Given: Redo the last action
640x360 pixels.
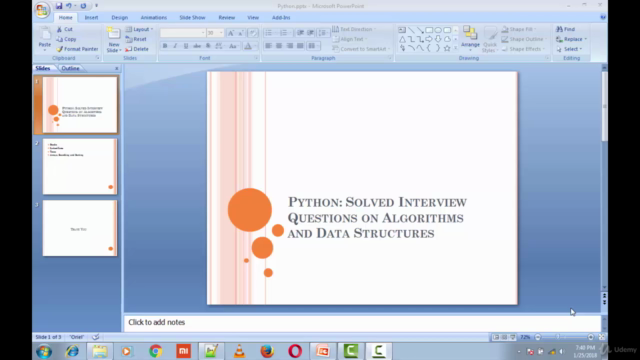Looking at the screenshot, I should click(83, 6).
